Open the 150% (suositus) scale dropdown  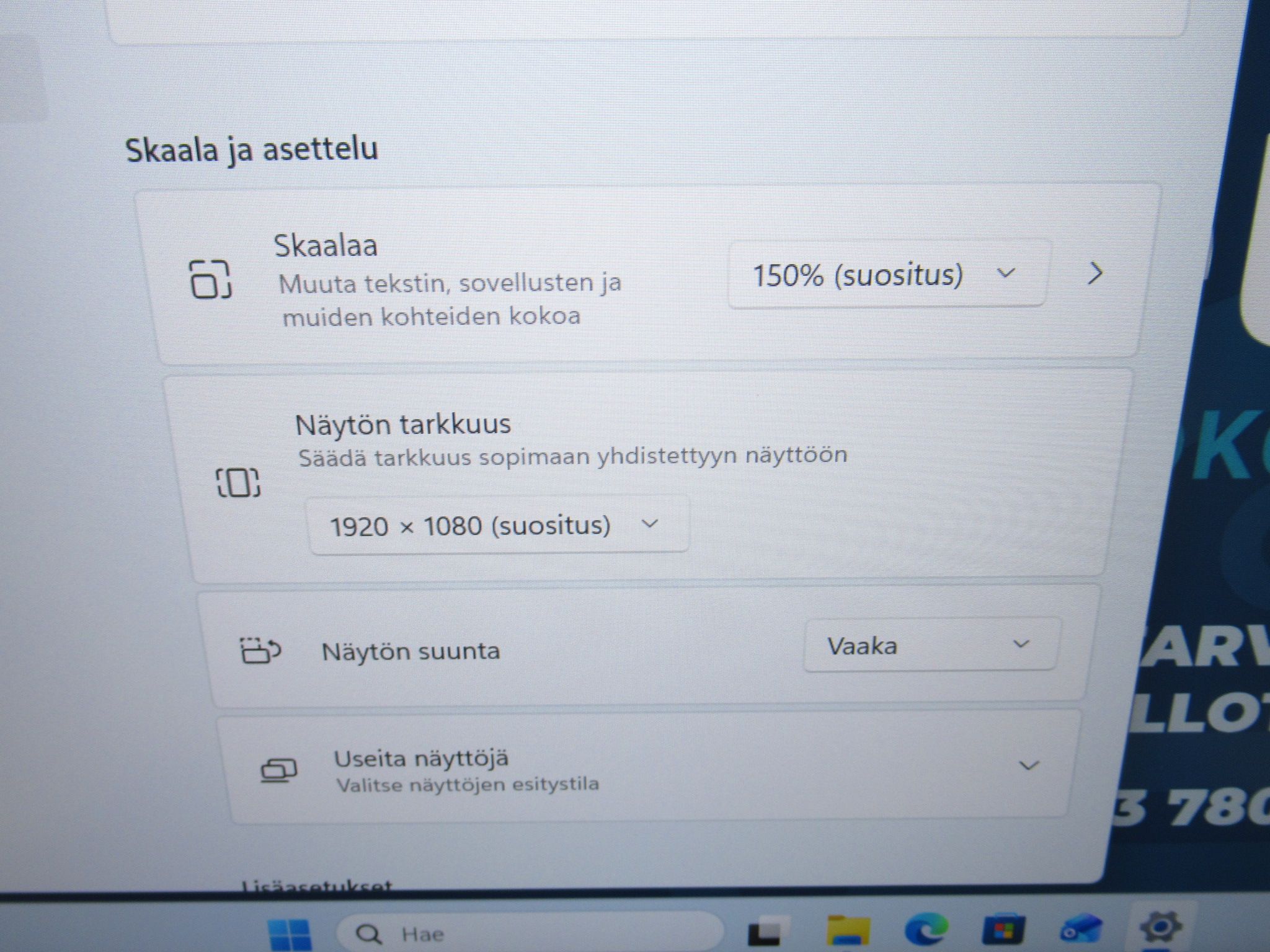pos(889,275)
